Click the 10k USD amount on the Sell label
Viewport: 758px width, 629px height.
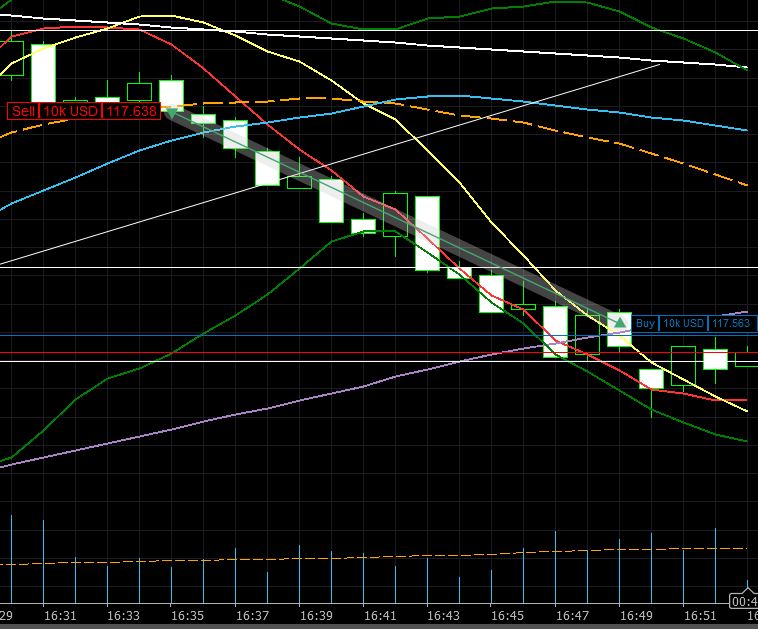71,111
